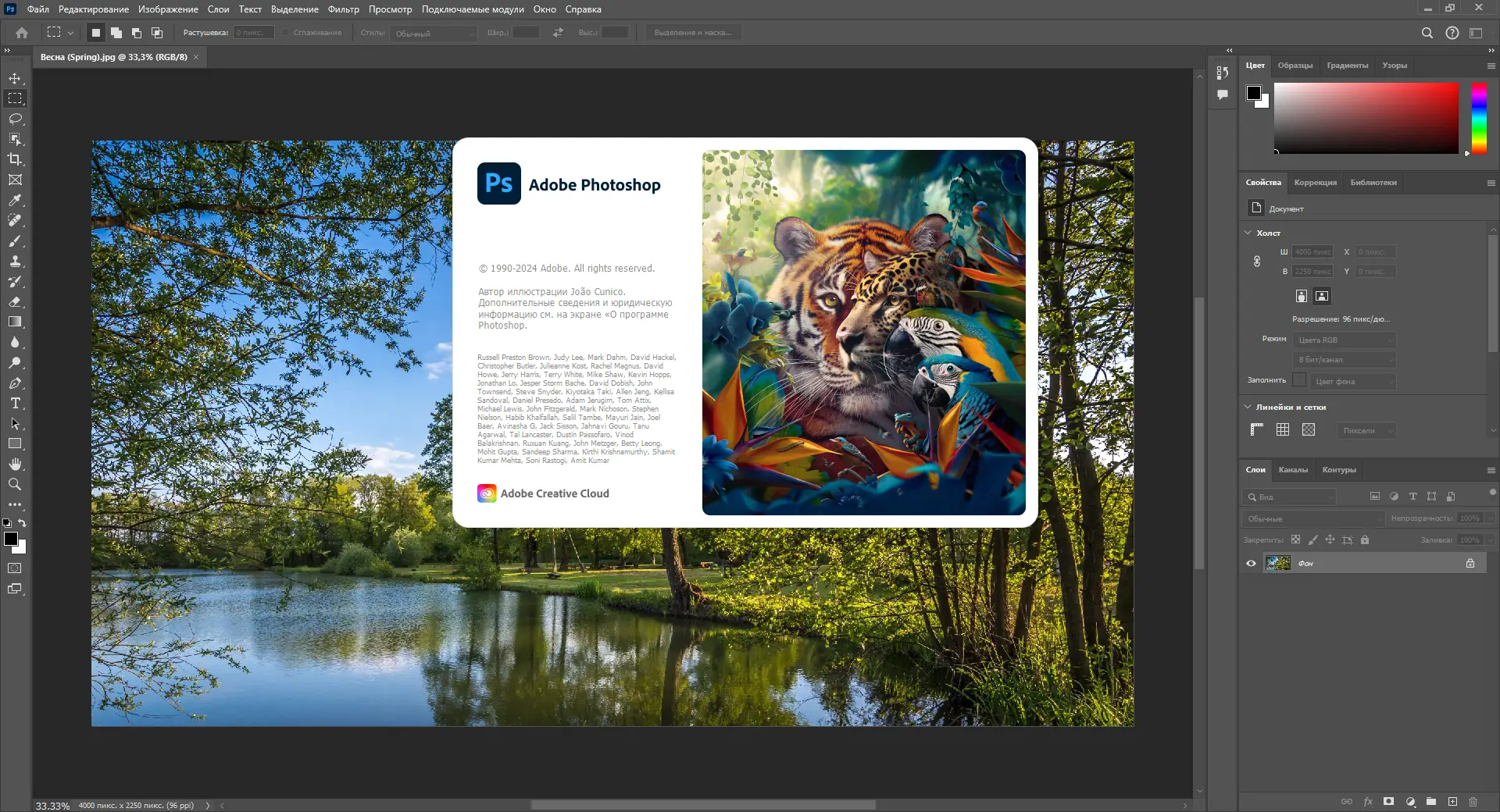Switch to the Библиотеки tab
This screenshot has width=1500, height=812.
click(1373, 183)
